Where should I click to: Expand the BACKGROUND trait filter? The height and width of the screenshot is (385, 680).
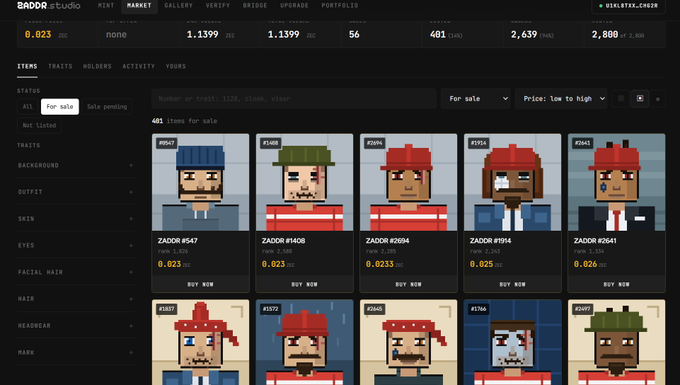75,165
